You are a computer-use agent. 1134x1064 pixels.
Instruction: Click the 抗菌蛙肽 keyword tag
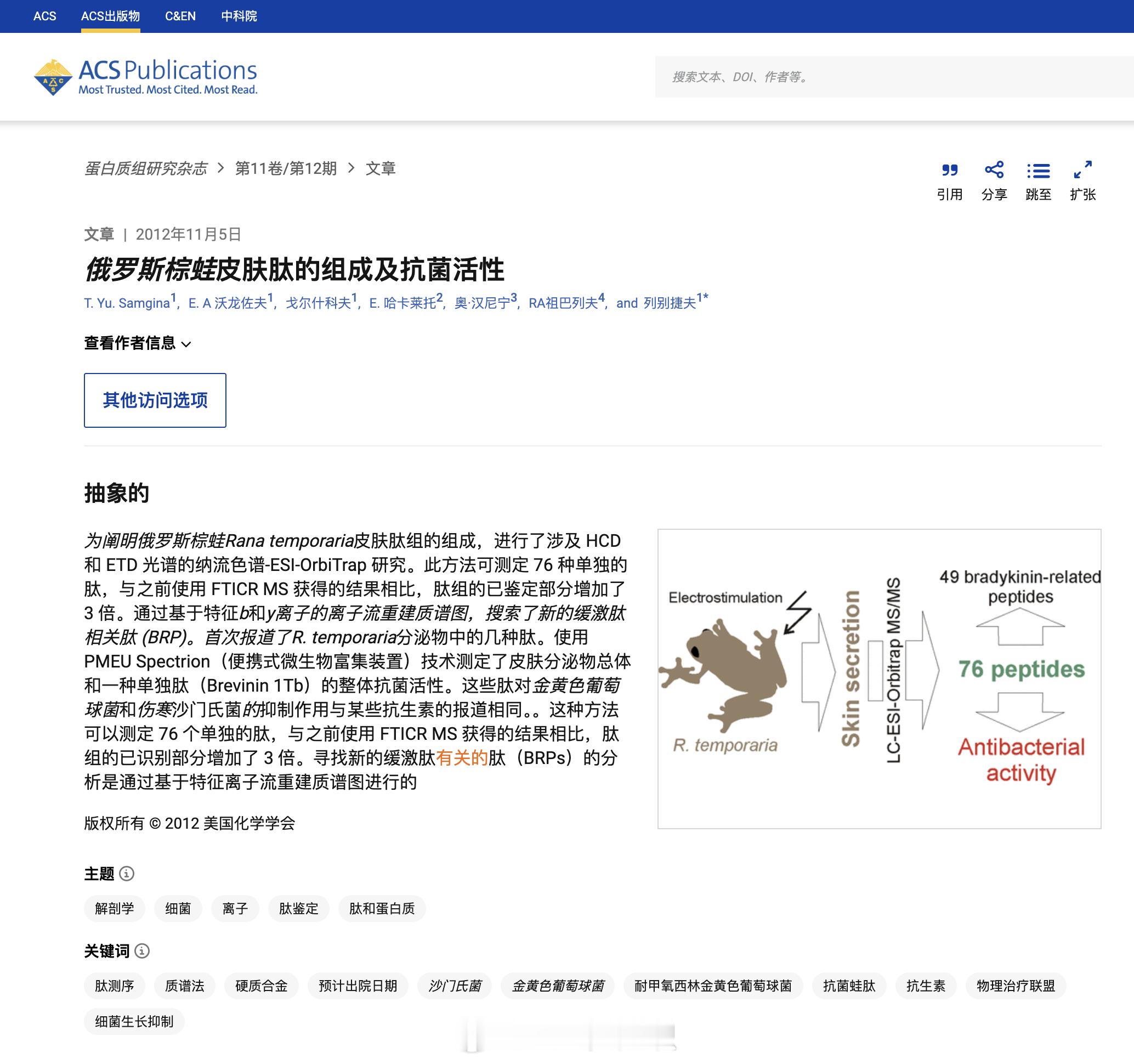pos(849,986)
